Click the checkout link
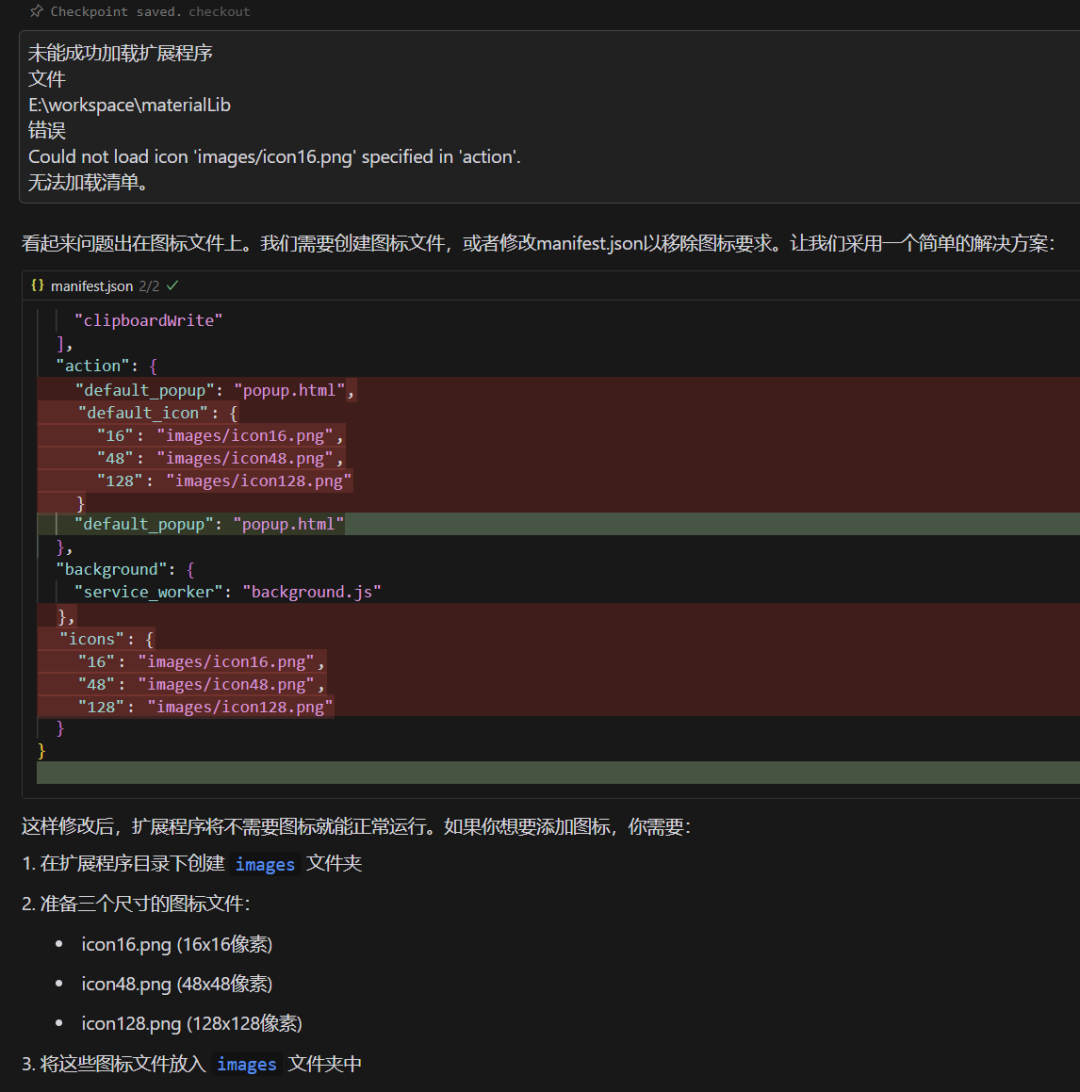 click(x=219, y=12)
